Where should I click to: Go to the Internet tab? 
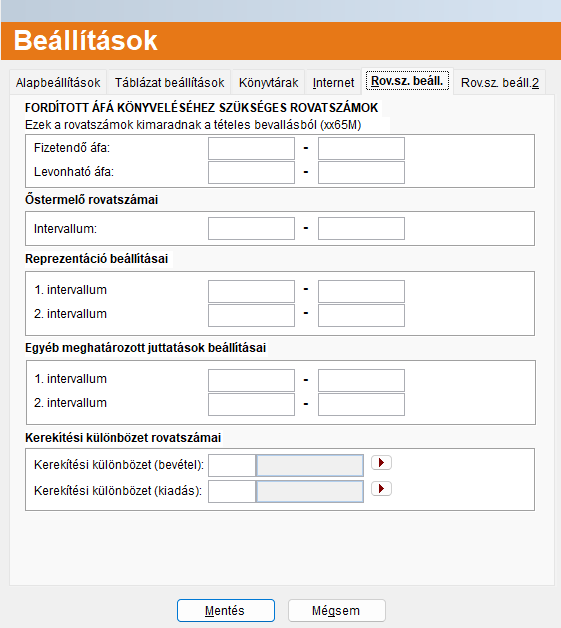click(x=333, y=83)
